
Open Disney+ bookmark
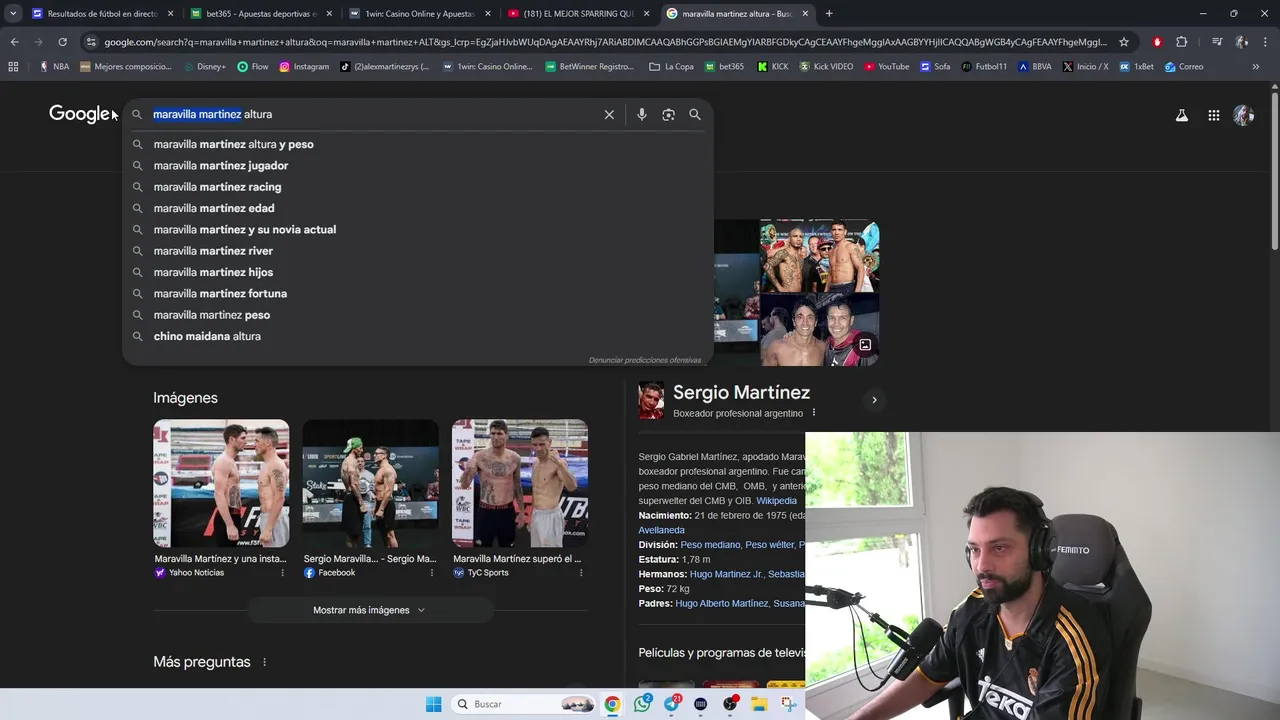(204, 67)
